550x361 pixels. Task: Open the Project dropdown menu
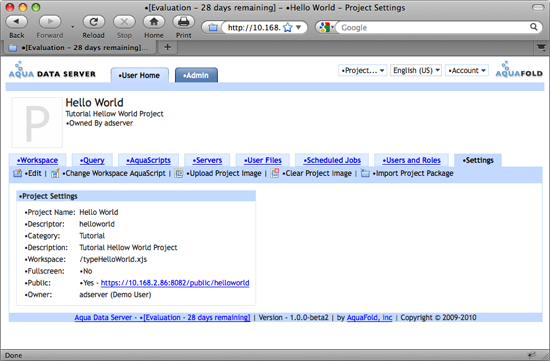click(x=363, y=71)
